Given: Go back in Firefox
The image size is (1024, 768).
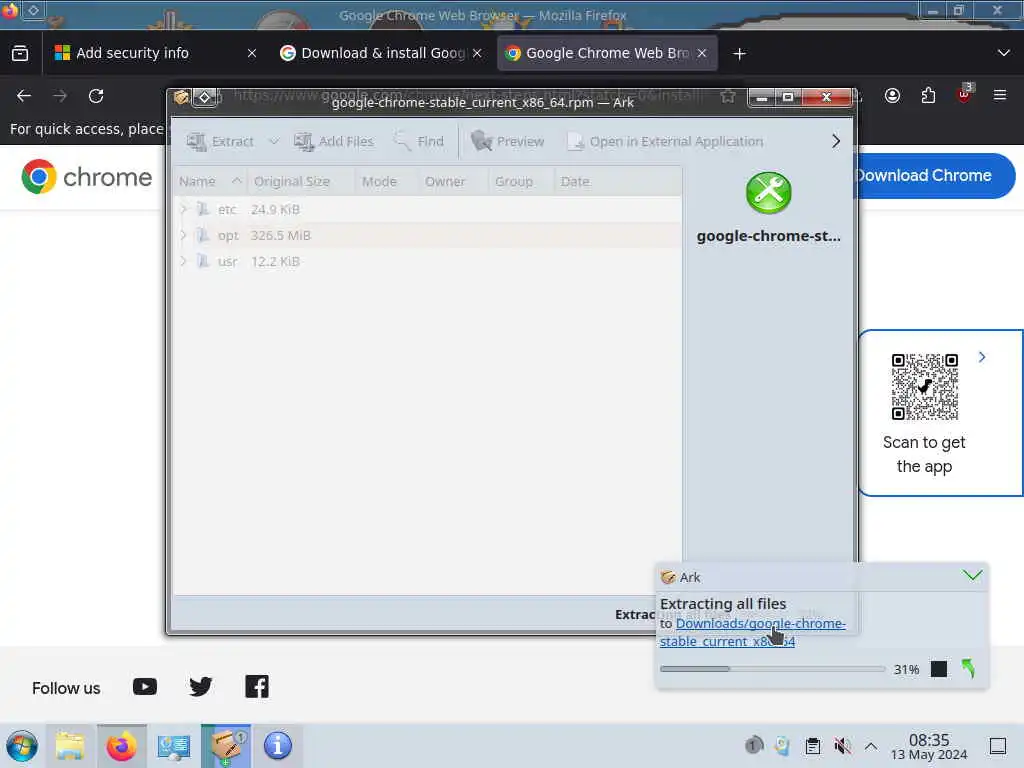Looking at the screenshot, I should (x=24, y=96).
